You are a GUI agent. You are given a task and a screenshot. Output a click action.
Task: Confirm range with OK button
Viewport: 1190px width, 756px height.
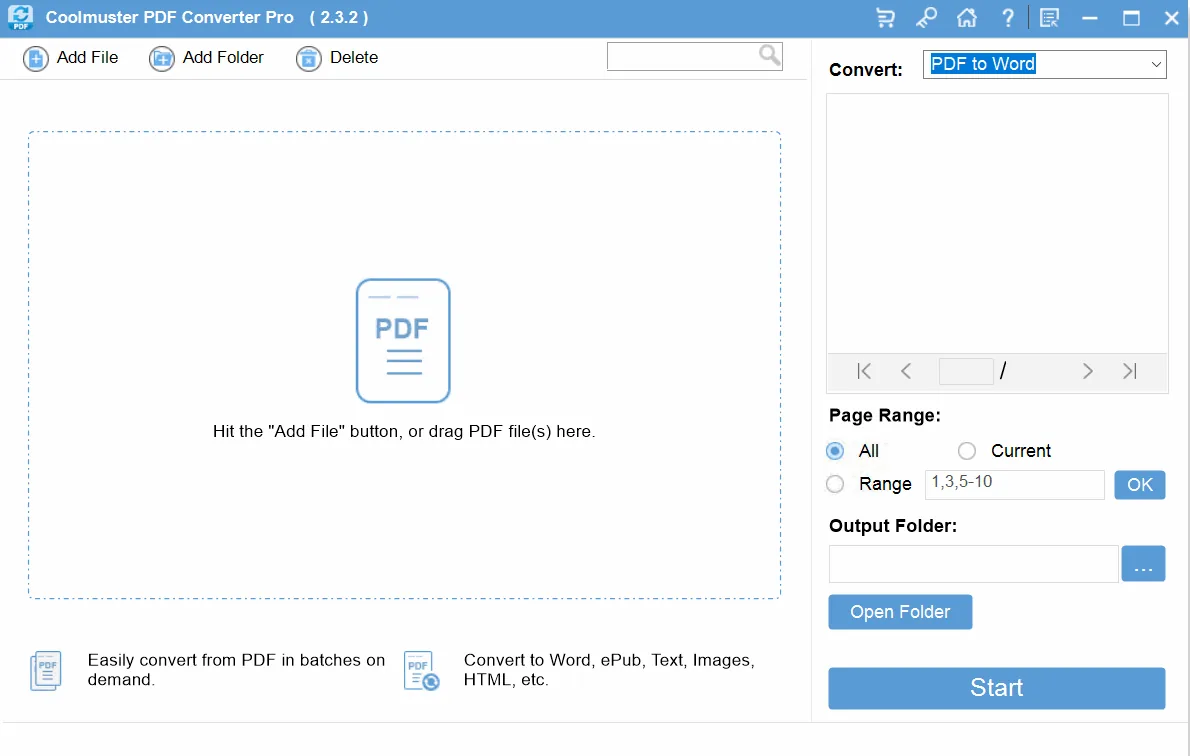click(1140, 485)
